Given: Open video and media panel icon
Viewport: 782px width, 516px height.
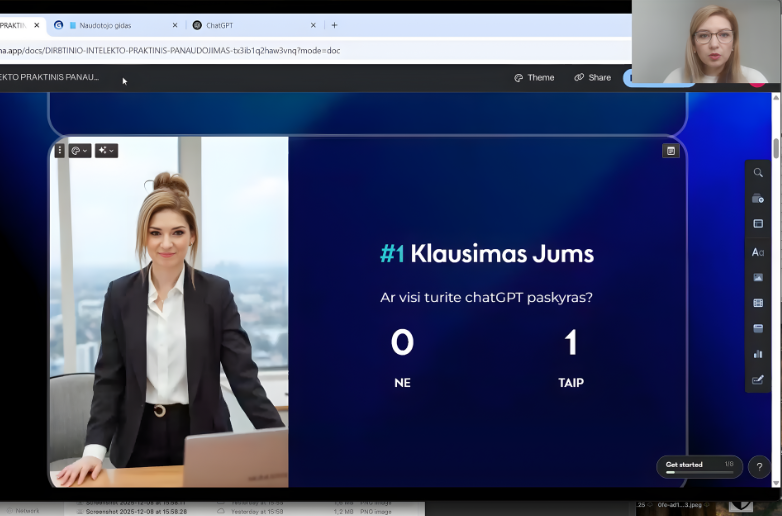Looking at the screenshot, I should pos(758,303).
